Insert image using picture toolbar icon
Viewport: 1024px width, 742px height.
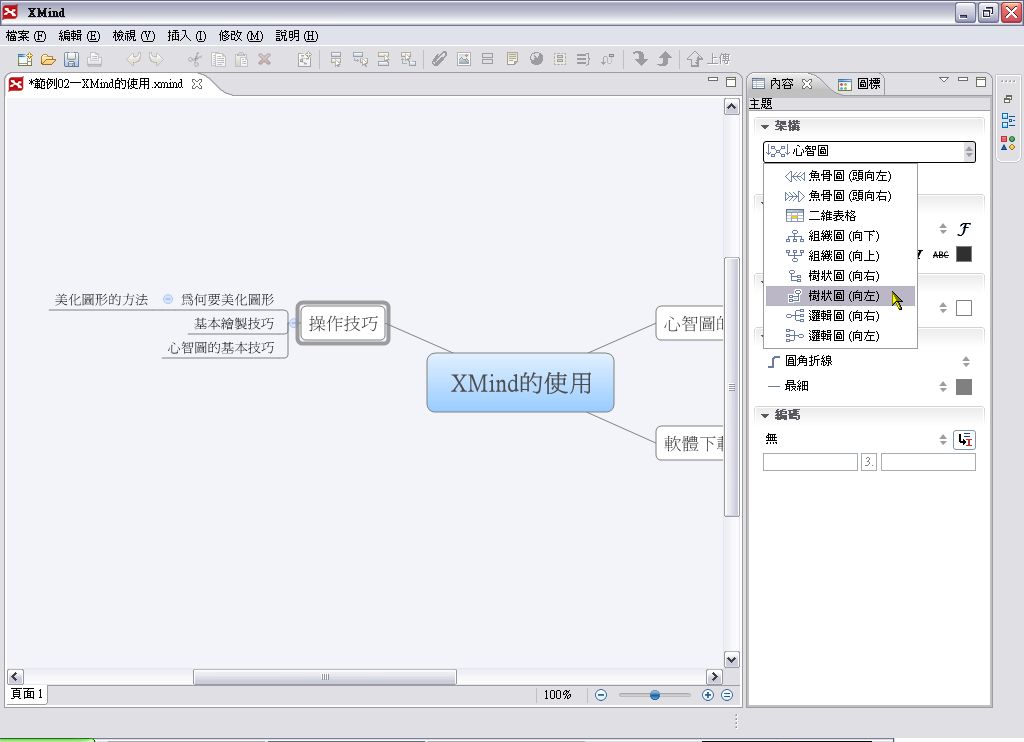[x=464, y=59]
